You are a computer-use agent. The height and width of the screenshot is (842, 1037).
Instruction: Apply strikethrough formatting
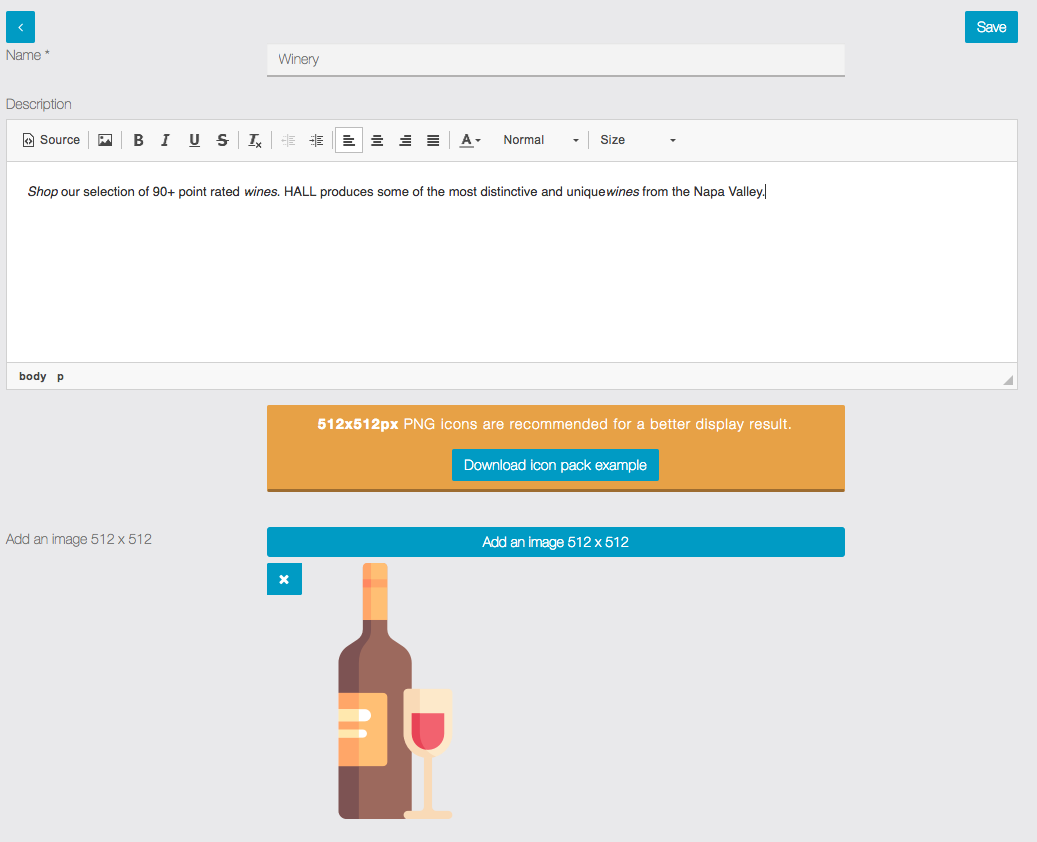(x=222, y=140)
